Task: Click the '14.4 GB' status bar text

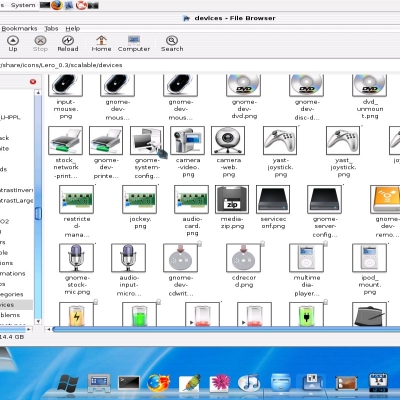Action: pos(12,337)
